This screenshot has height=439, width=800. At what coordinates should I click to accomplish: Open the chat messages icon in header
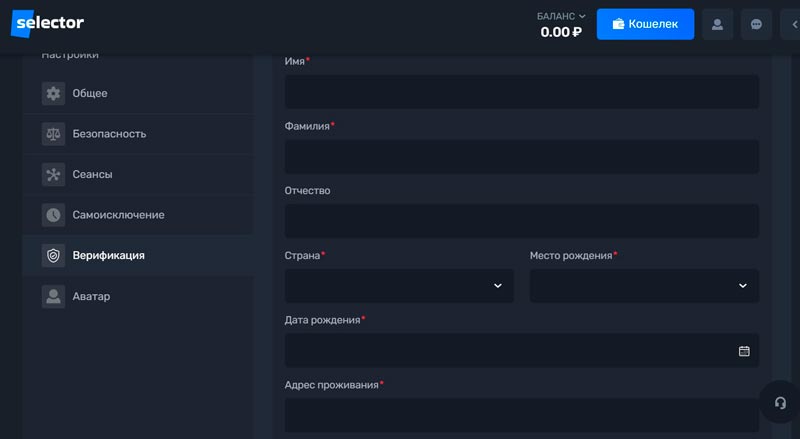pos(756,24)
